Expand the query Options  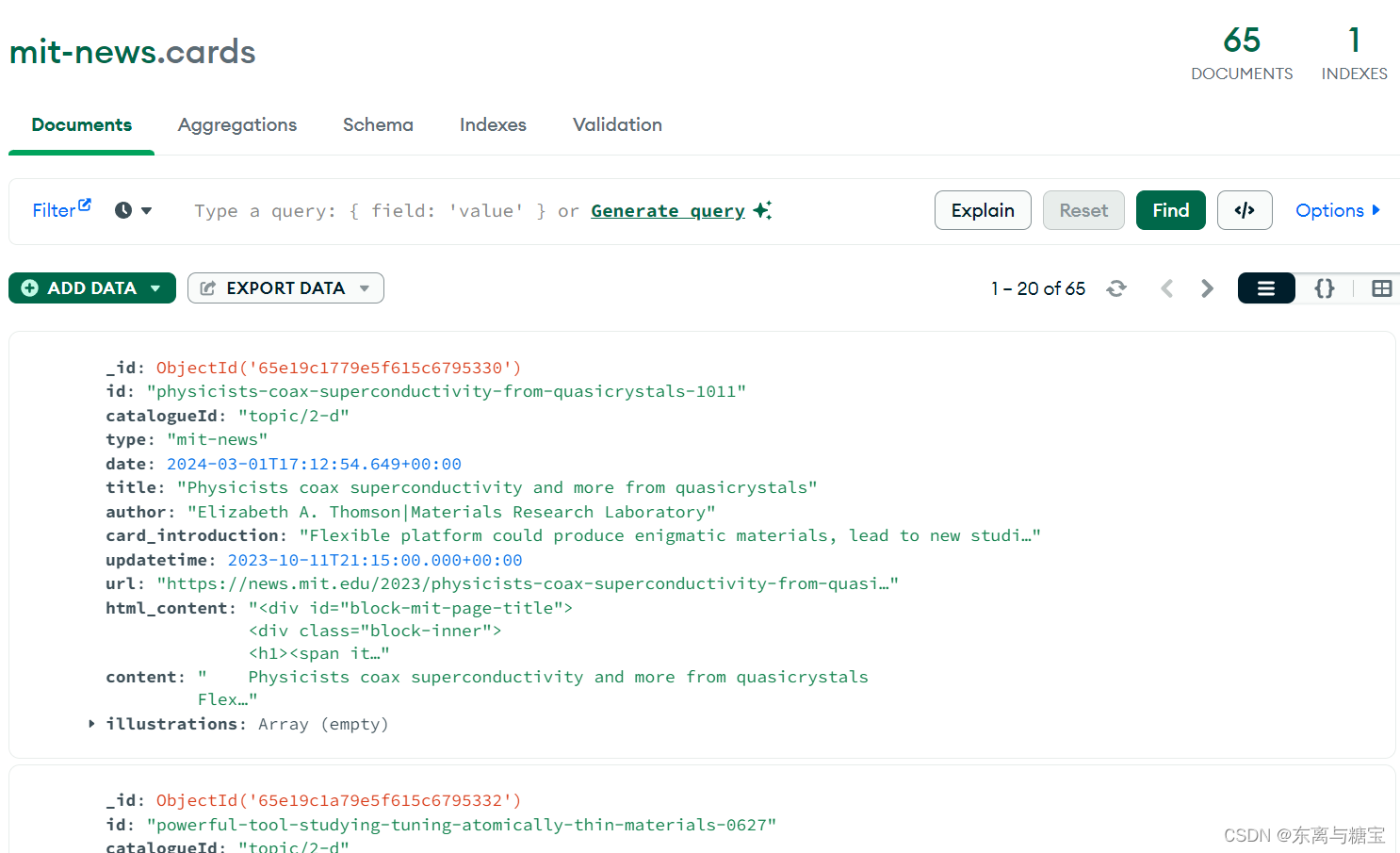pyautogui.click(x=1338, y=210)
